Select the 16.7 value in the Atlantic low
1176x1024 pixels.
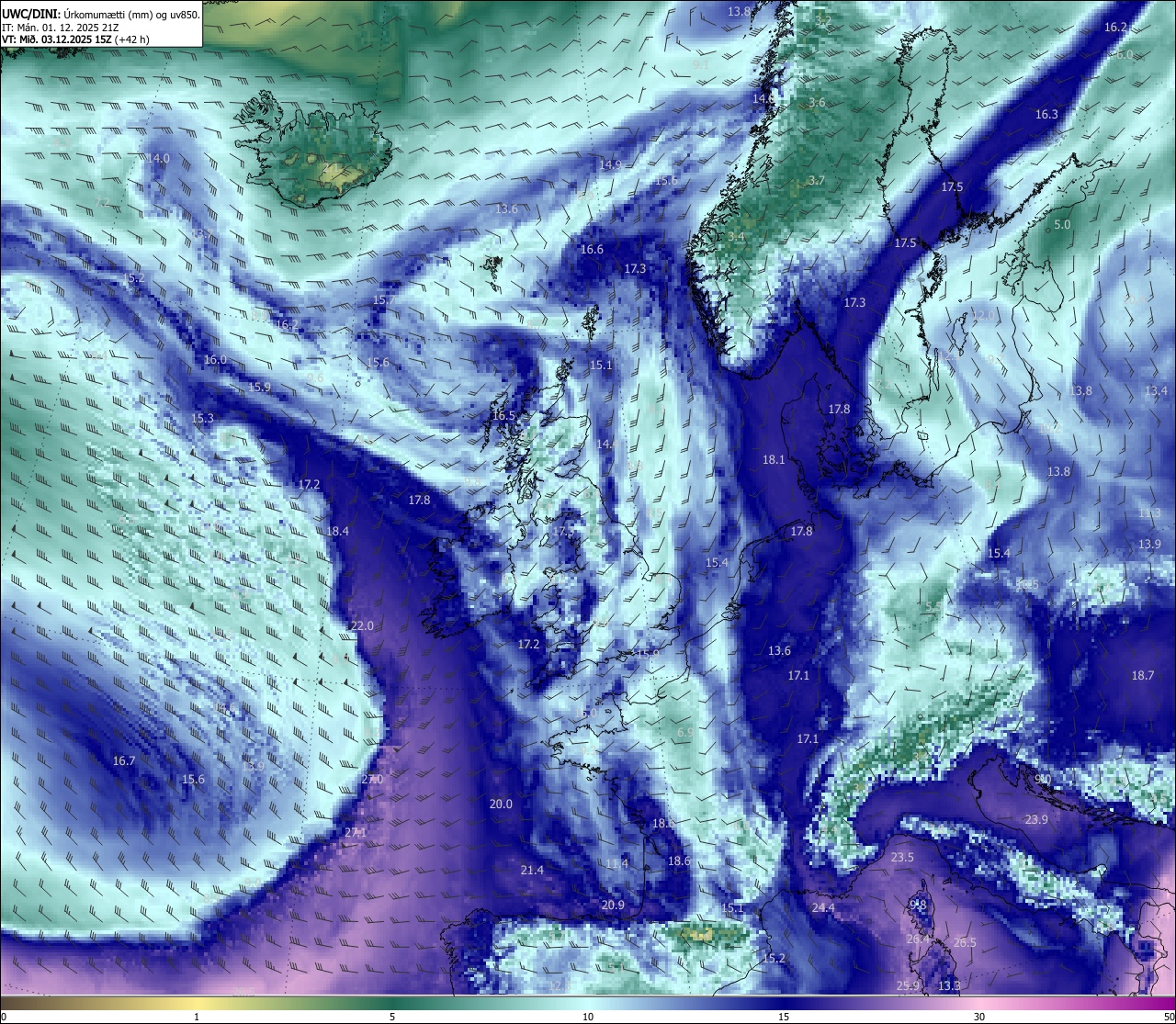(124, 760)
